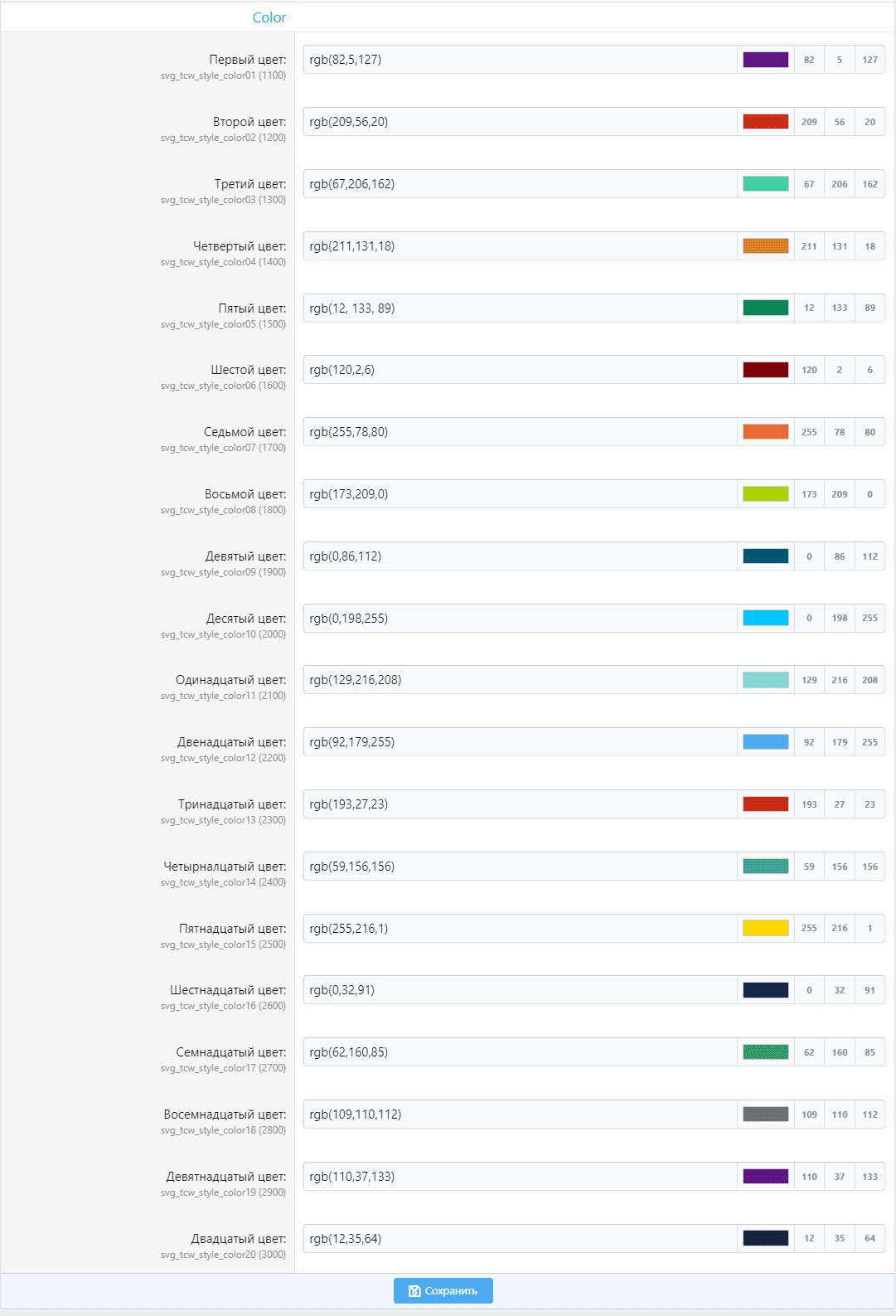
Task: Select the red swatch for Второй цвет
Action: (x=765, y=122)
